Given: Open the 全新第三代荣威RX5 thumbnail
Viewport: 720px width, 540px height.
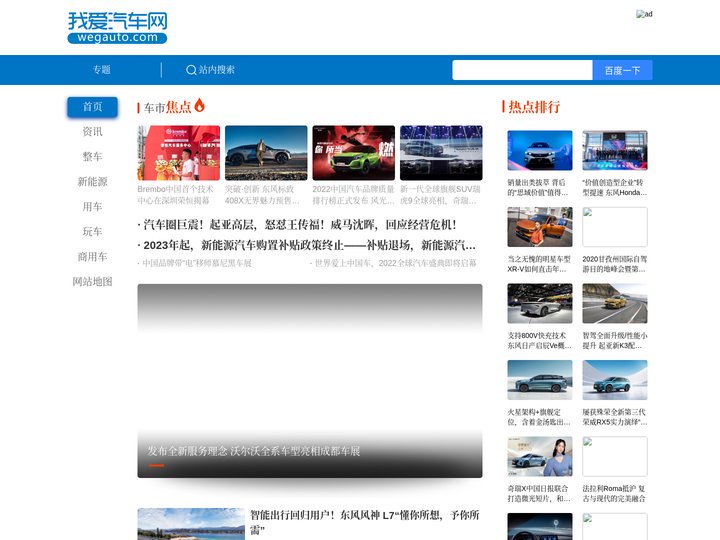Looking at the screenshot, I should [x=615, y=380].
